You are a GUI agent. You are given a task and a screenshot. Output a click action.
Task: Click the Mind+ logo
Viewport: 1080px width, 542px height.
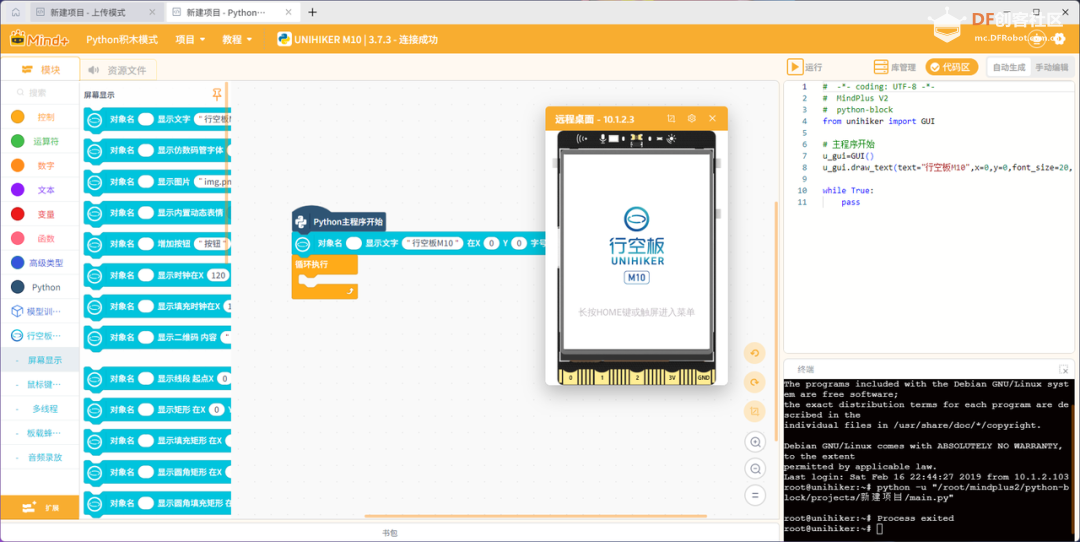39,39
